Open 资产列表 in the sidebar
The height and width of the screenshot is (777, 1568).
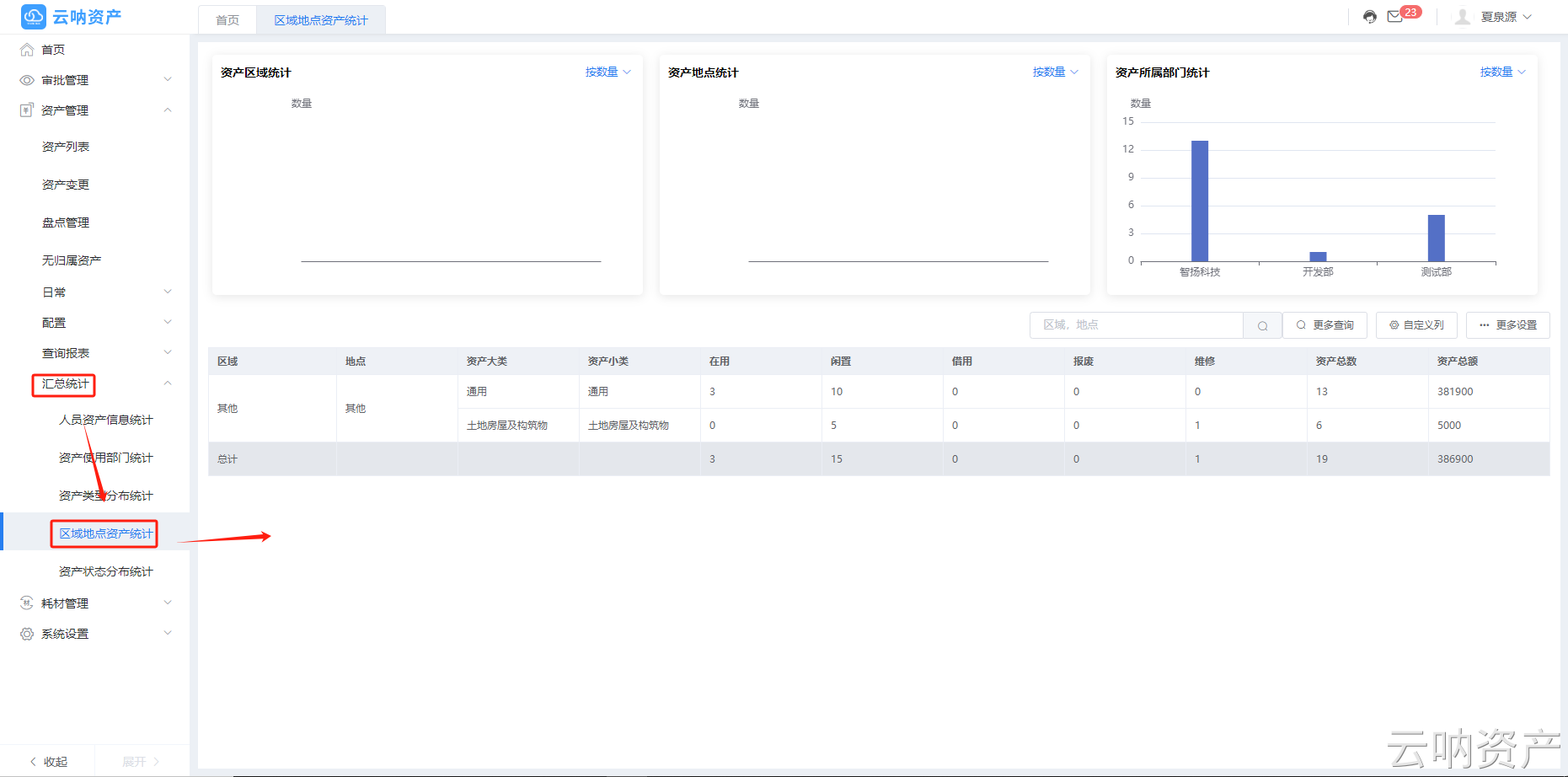tap(66, 147)
